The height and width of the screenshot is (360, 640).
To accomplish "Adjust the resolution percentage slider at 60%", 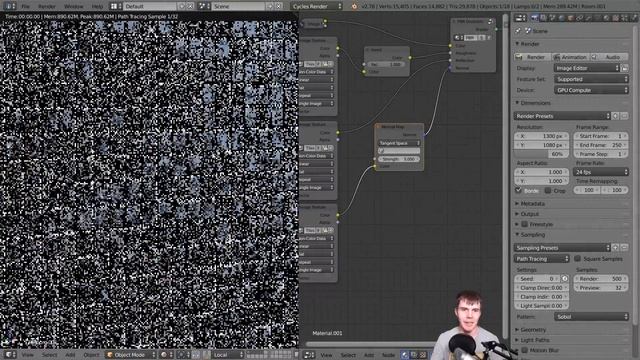I will 541,154.
